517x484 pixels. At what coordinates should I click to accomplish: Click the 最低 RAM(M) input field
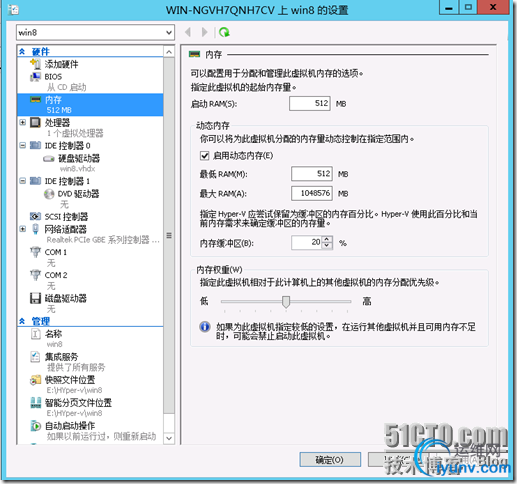pyautogui.click(x=312, y=174)
